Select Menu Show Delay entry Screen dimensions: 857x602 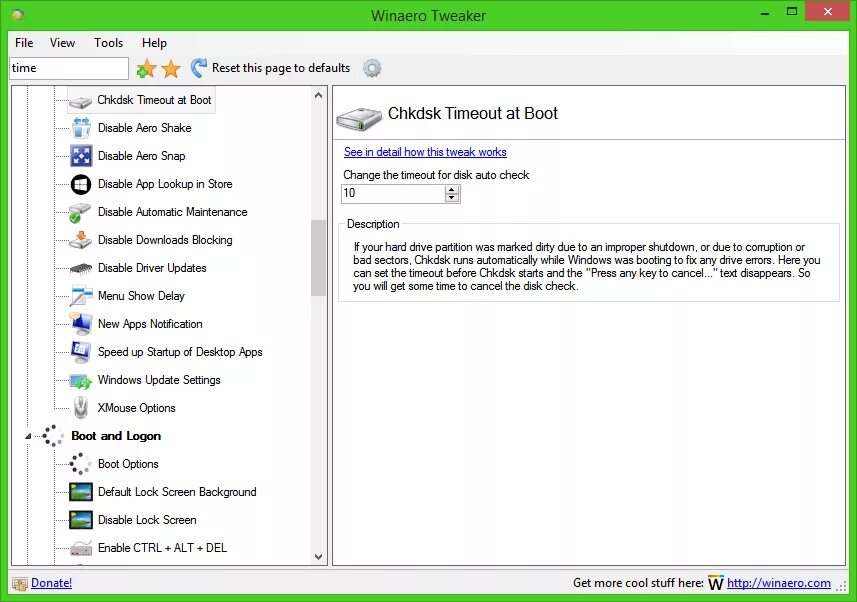(141, 296)
